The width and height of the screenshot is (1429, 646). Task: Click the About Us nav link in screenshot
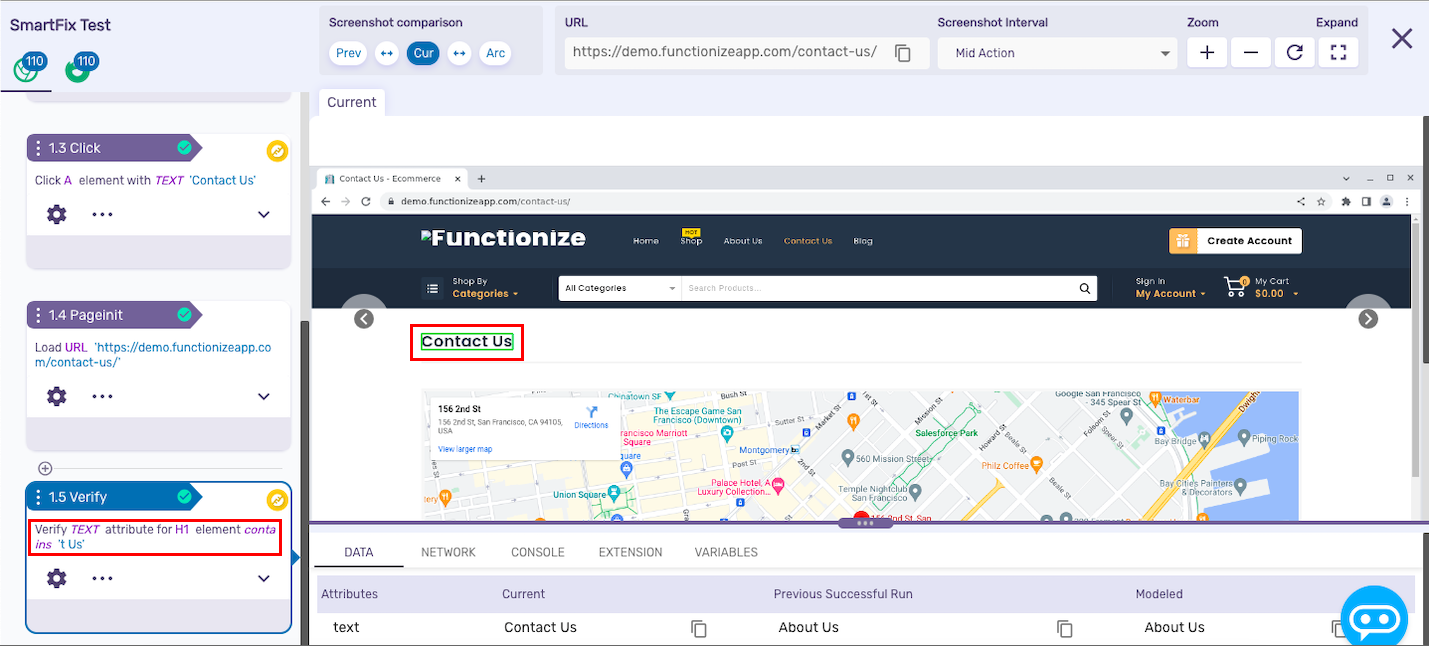[743, 241]
